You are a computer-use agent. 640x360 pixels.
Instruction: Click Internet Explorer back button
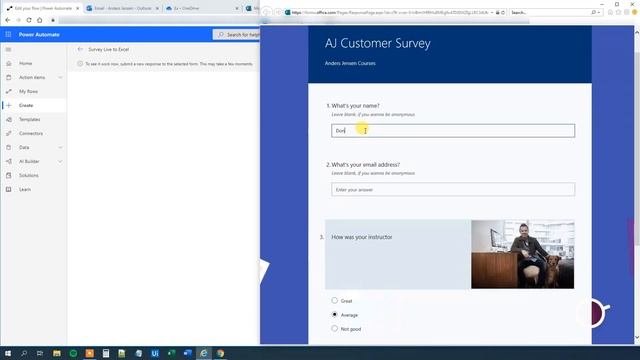coord(267,13)
